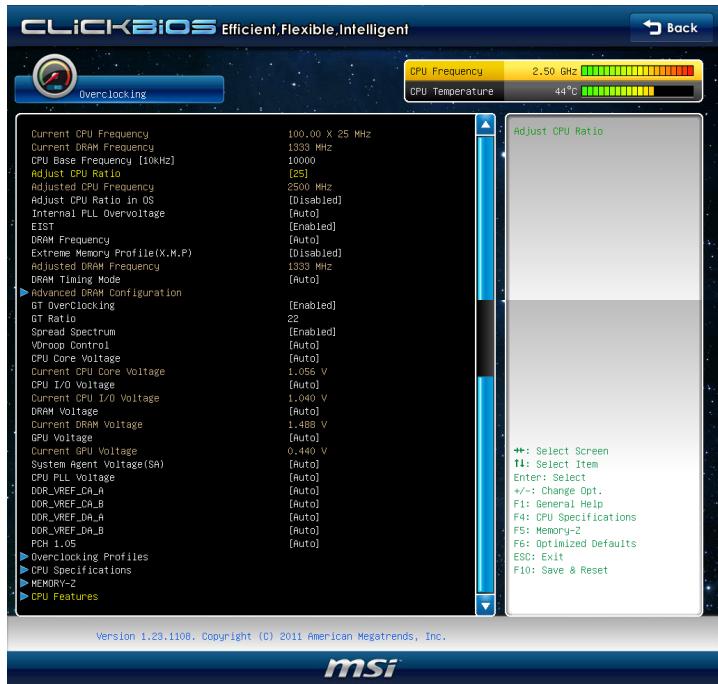Screen dimensions: 718x684
Task: Toggle GT OverClocking Enabled setting
Action: pyautogui.click(x=312, y=305)
